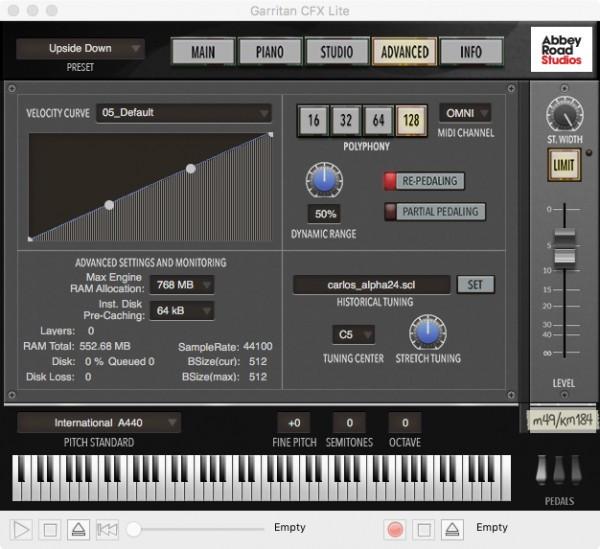Click the SET historical tuning button
Image resolution: width=600 pixels, height=549 pixels.
click(476, 285)
